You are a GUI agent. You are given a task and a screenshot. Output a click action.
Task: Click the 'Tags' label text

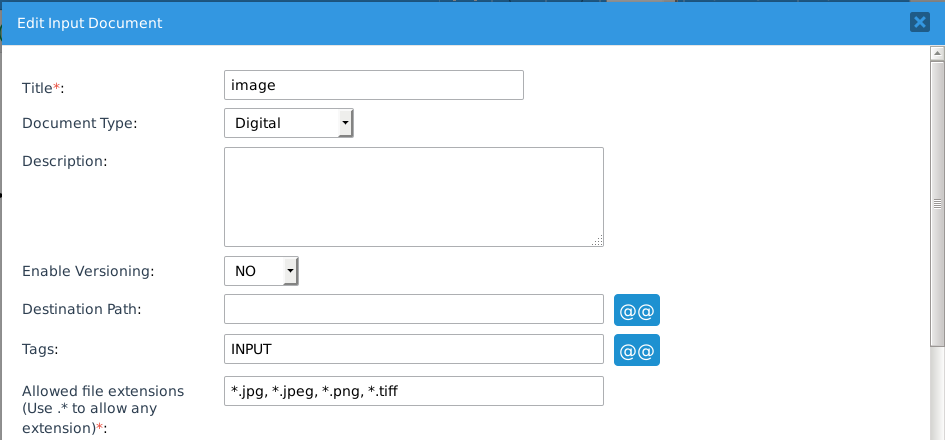41,349
